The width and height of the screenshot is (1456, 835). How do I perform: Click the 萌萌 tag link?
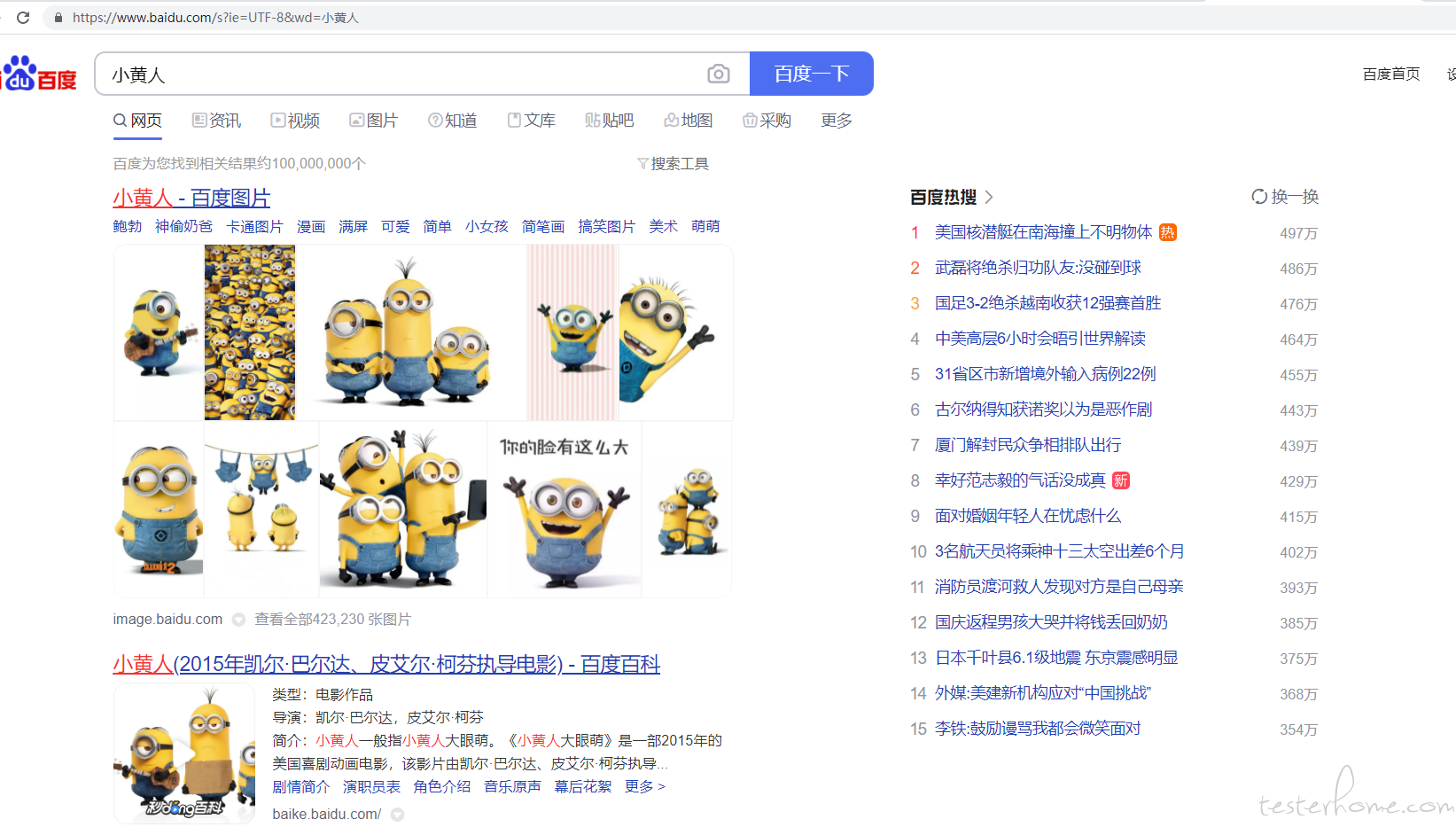coord(705,226)
